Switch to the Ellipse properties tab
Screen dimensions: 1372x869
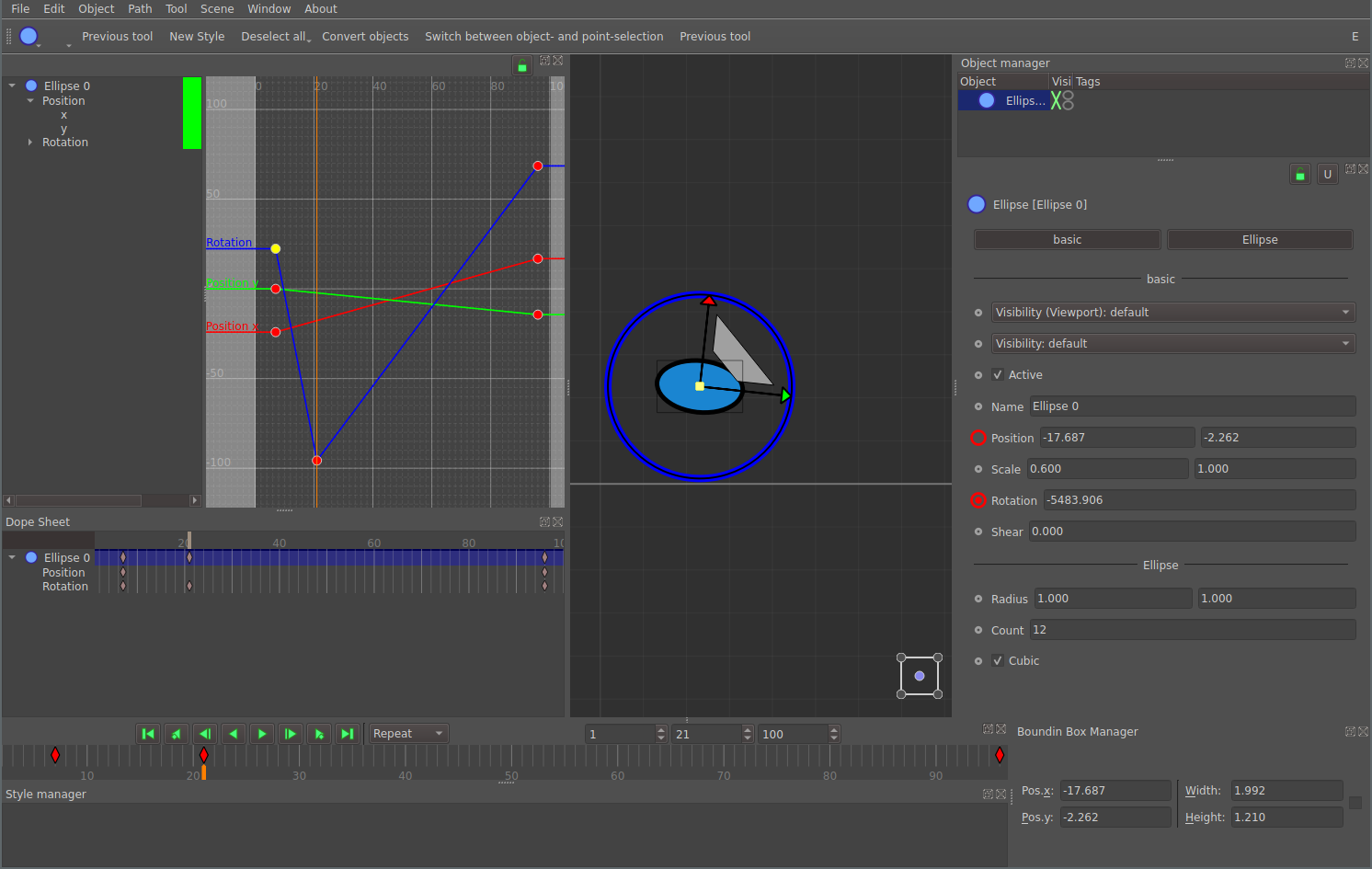[x=1259, y=239]
